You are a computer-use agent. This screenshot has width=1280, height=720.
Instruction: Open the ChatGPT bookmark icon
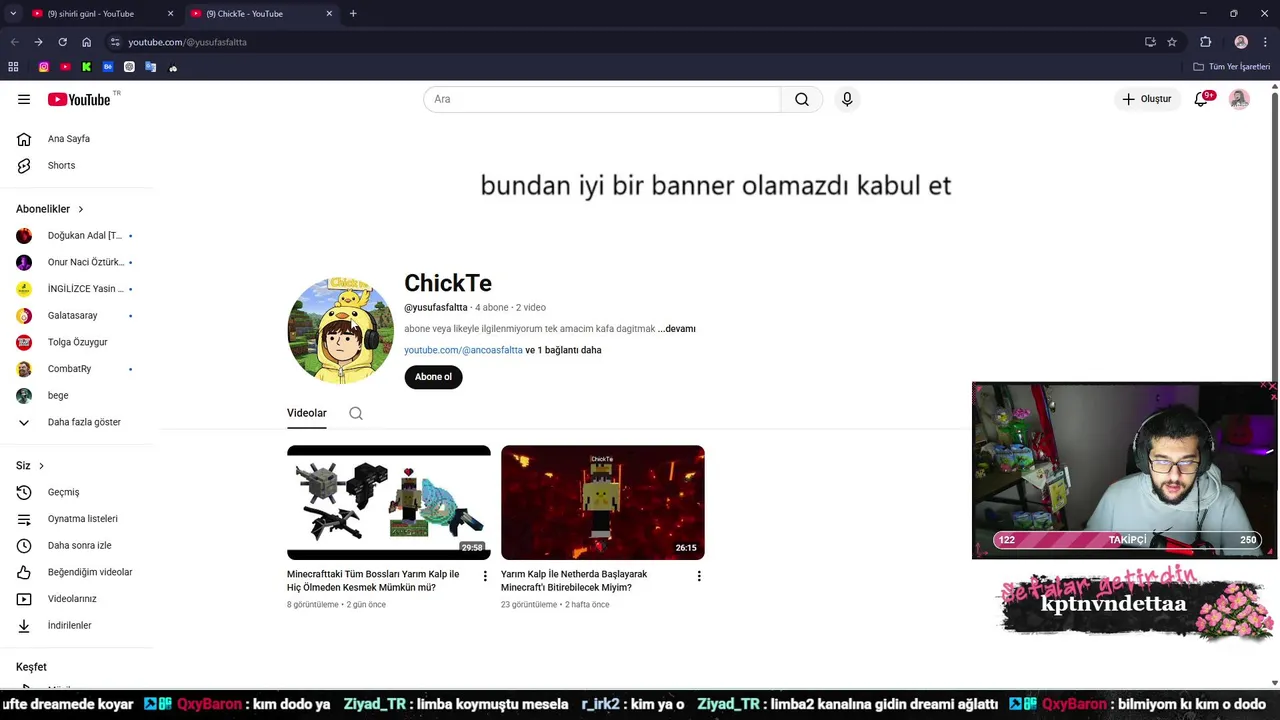(x=129, y=67)
